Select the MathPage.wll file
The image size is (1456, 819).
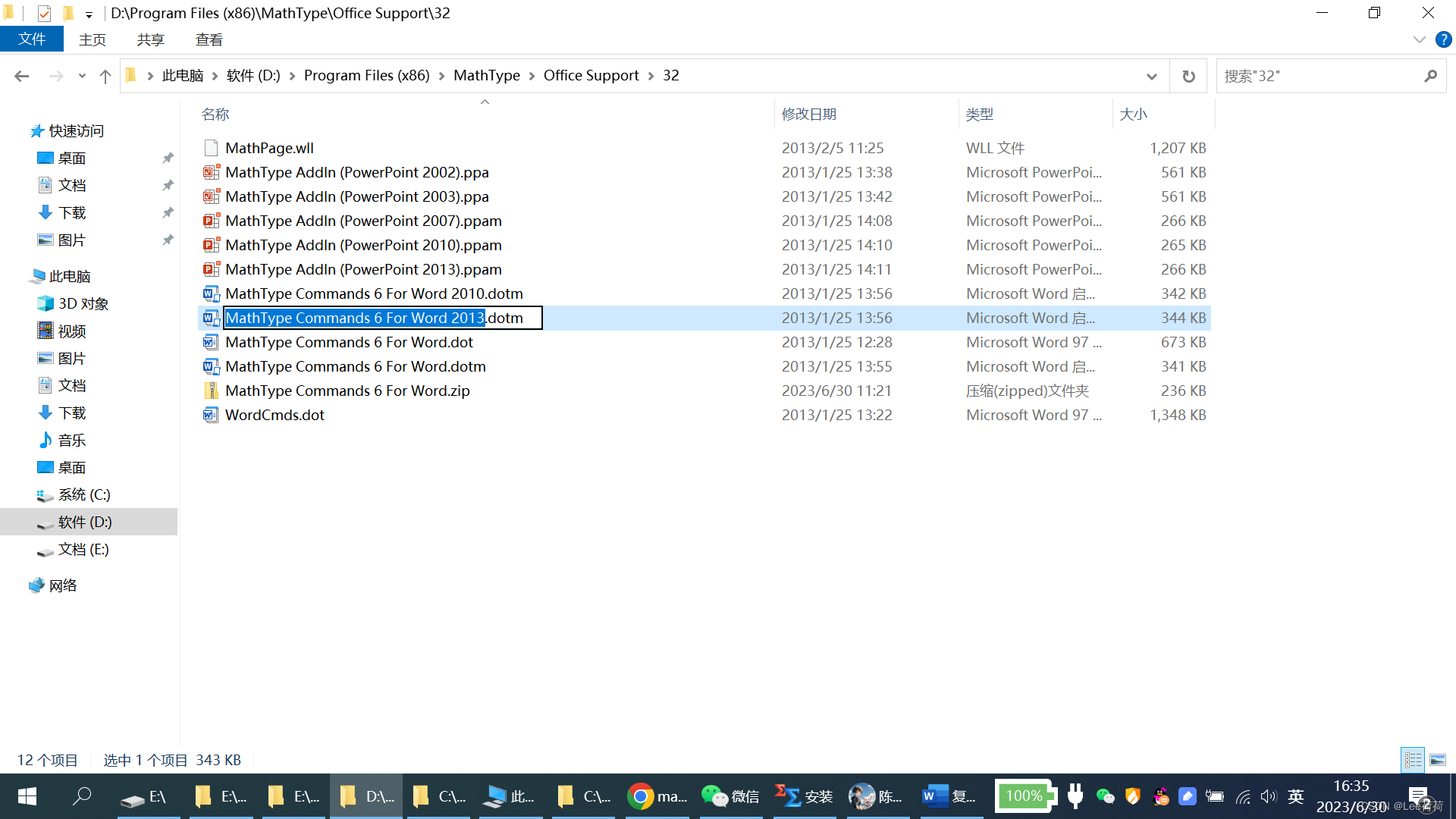click(269, 148)
